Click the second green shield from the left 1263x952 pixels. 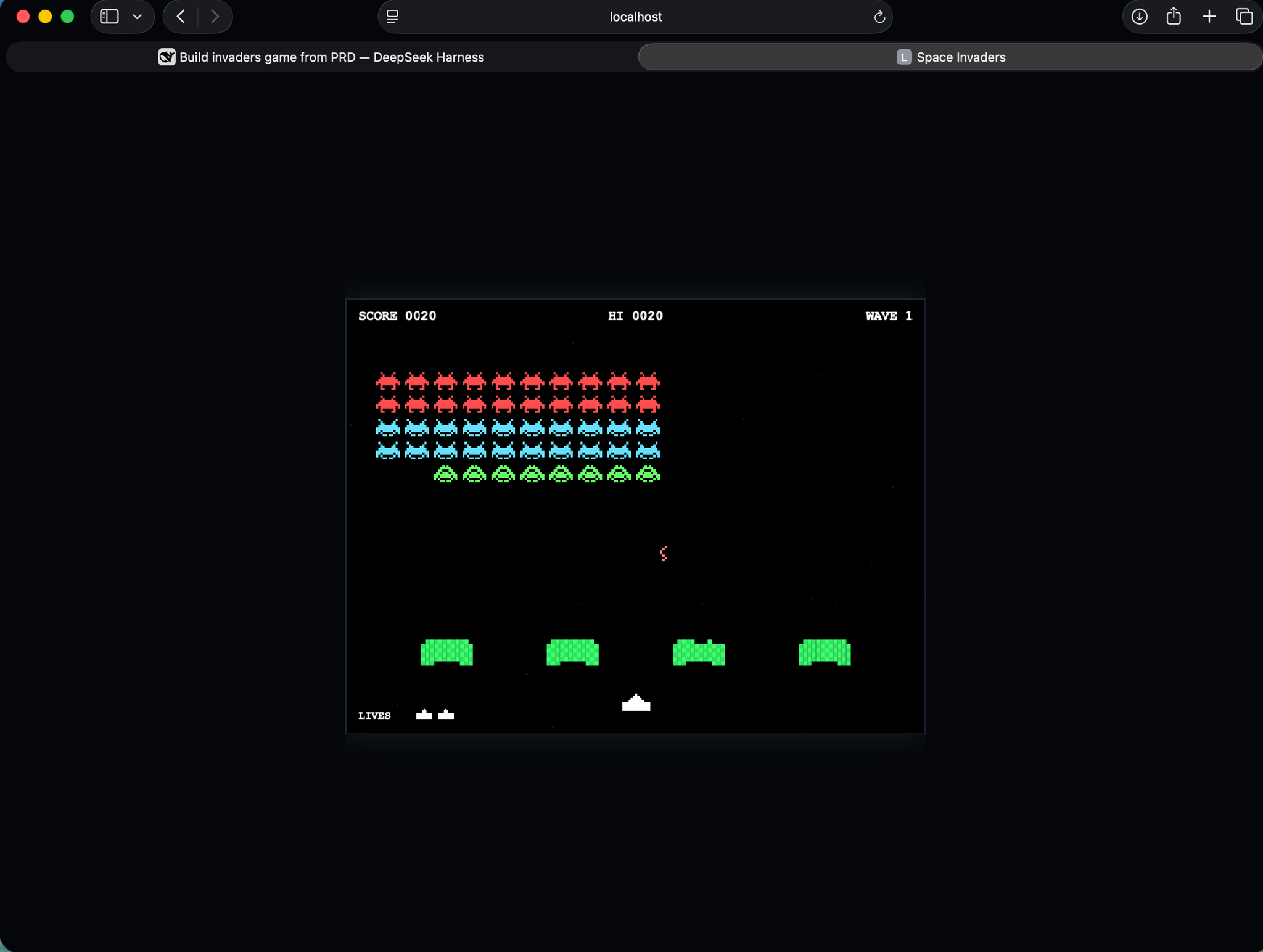pyautogui.click(x=572, y=652)
